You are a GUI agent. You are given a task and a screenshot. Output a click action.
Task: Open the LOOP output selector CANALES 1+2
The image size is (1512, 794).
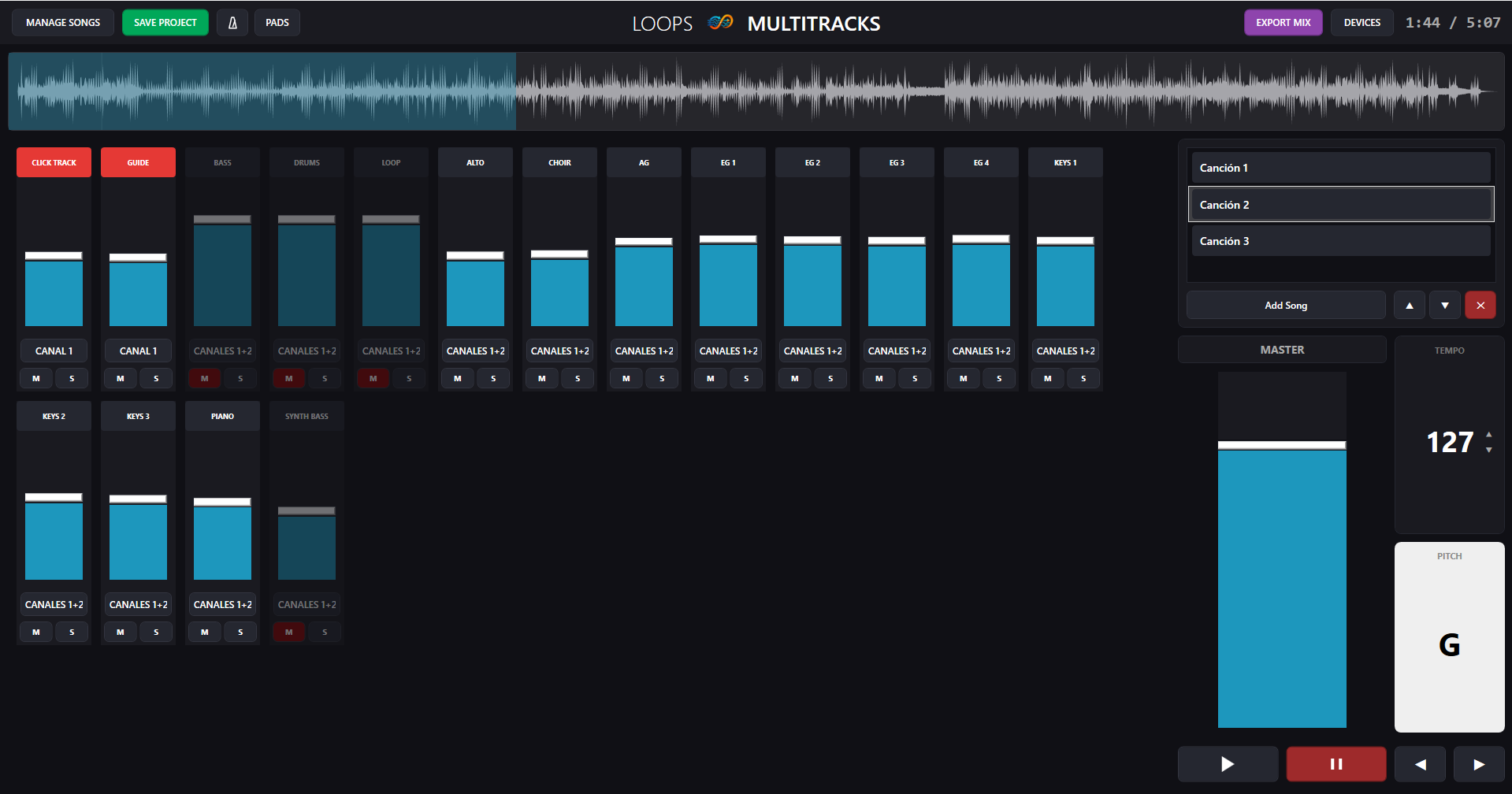click(x=391, y=351)
